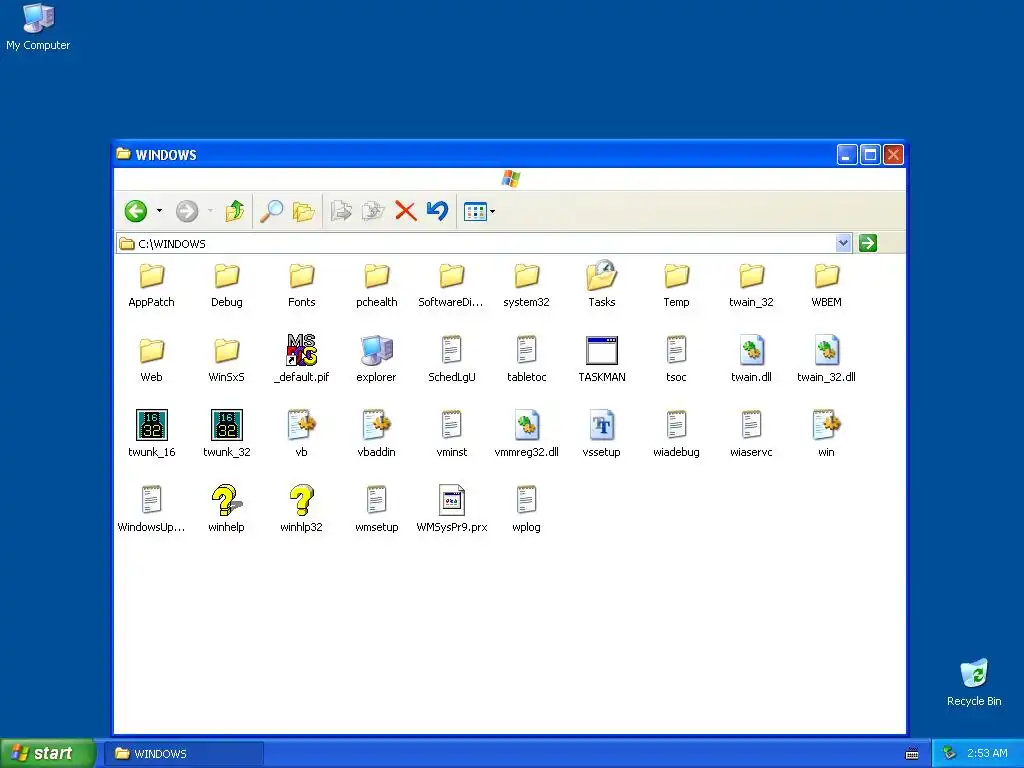Image resolution: width=1024 pixels, height=768 pixels.
Task: Select the twunk_32 program icon
Action: point(227,434)
